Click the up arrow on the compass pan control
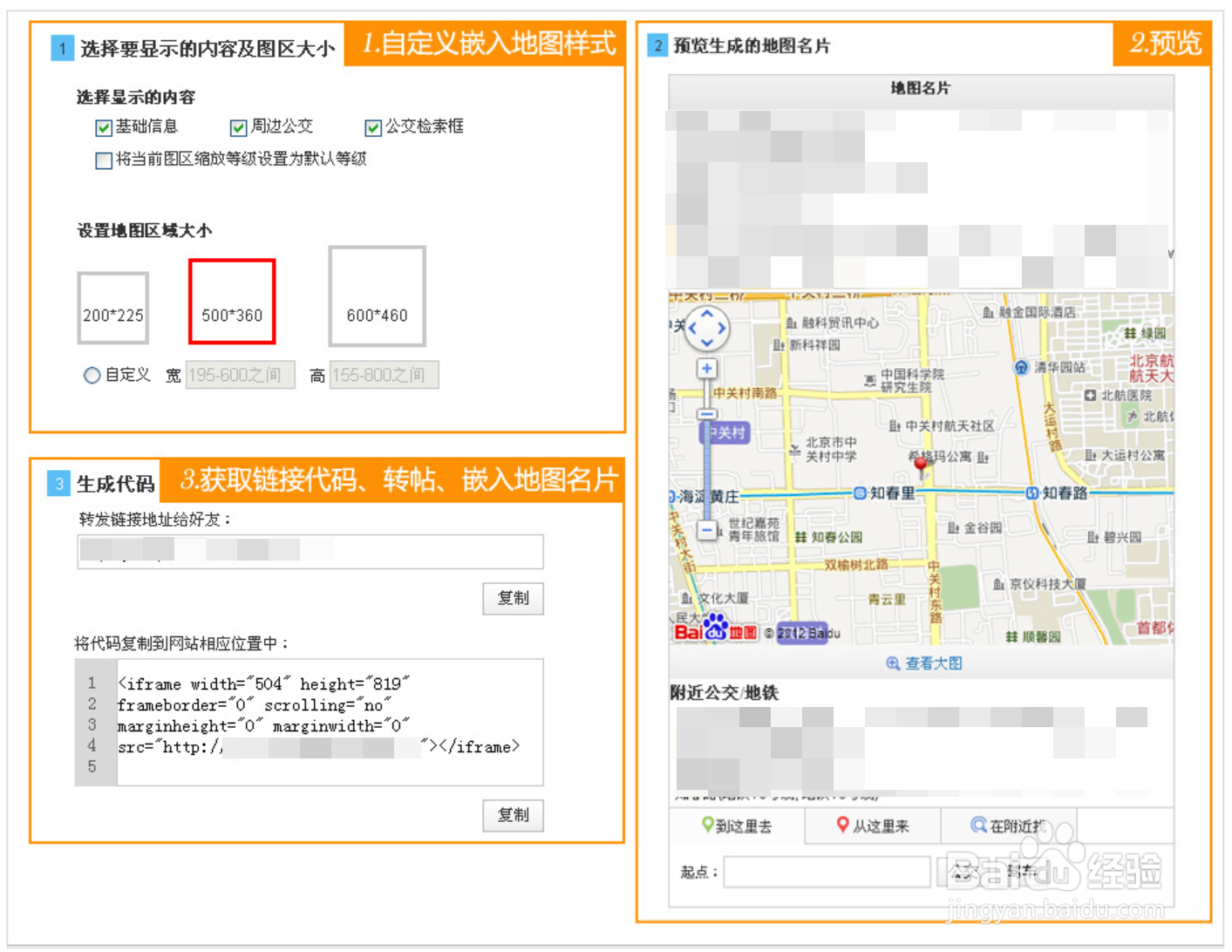The width and height of the screenshot is (1232, 952). point(706,314)
